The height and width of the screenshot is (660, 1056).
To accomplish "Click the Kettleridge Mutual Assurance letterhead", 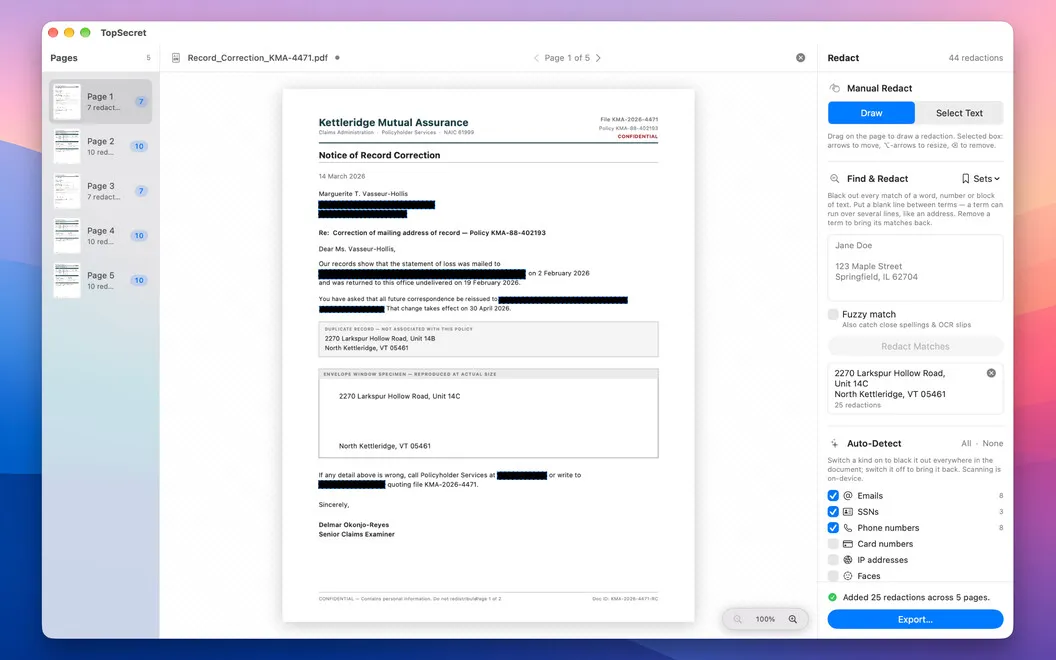I will 393,123.
